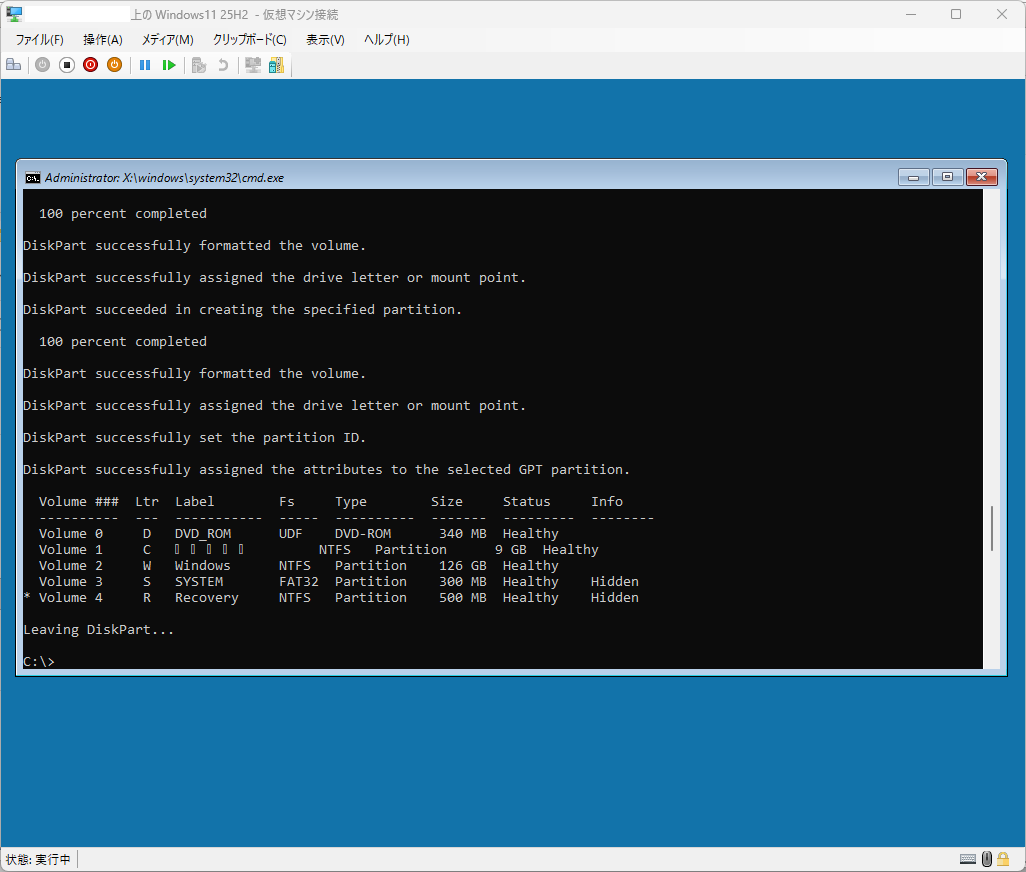
Task: Click the mouse icon in the status bar
Action: (x=987, y=859)
